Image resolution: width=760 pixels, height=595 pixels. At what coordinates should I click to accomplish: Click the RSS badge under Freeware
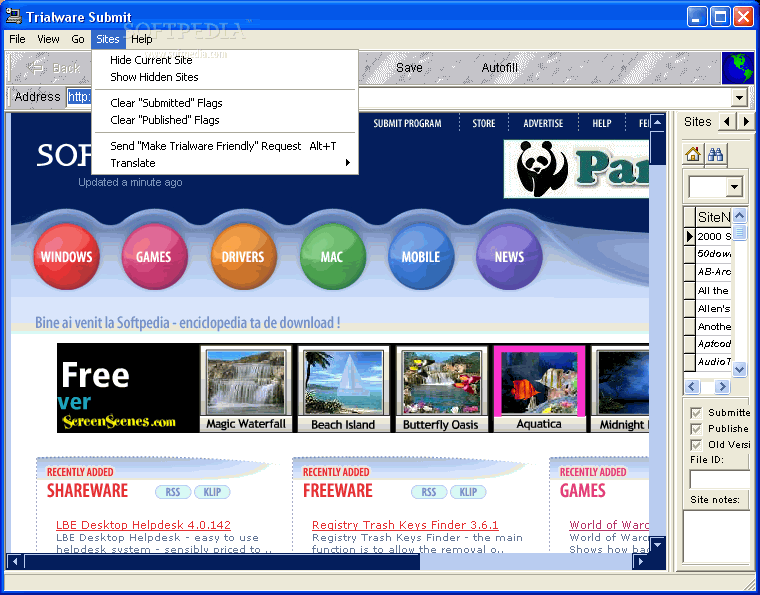click(429, 492)
